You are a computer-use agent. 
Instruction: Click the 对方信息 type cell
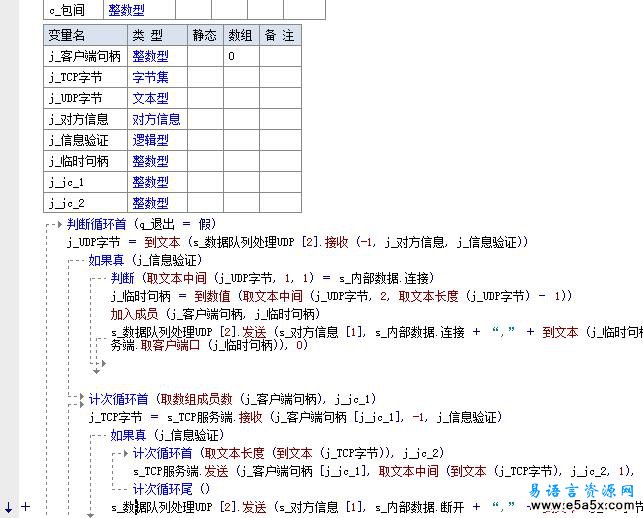(x=157, y=119)
